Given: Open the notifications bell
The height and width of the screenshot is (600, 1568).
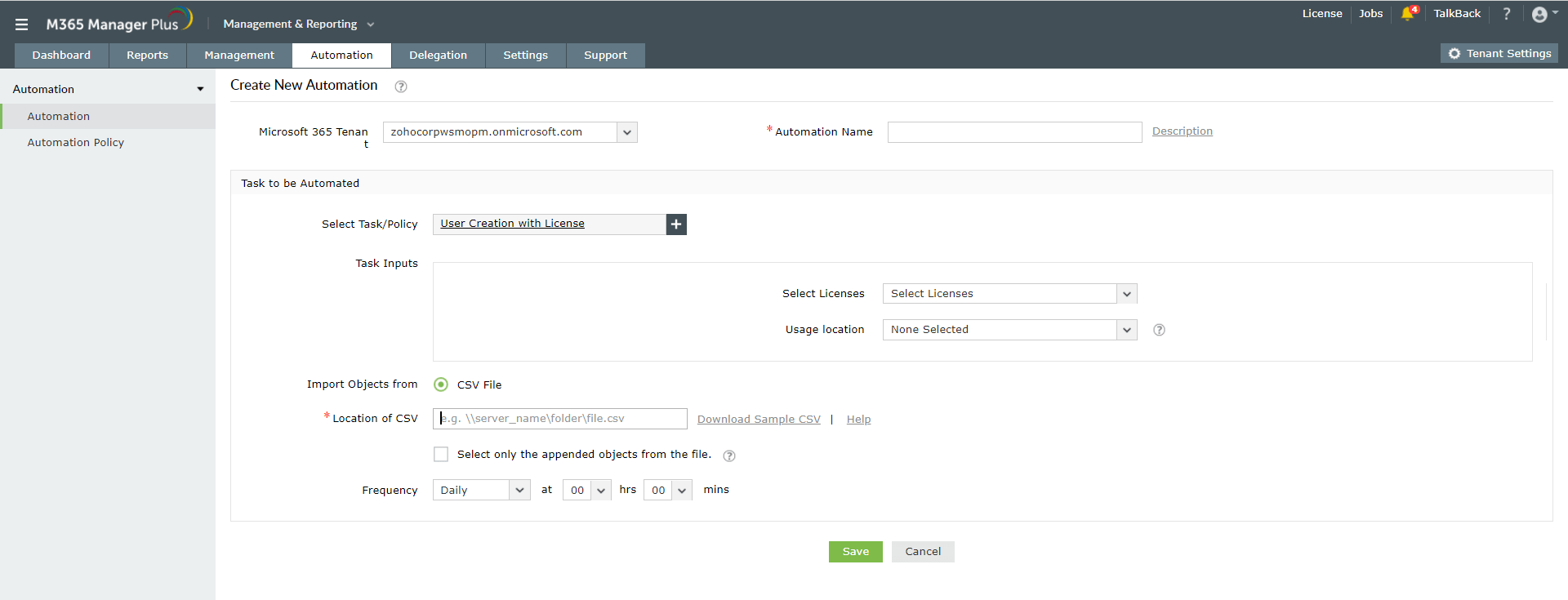Looking at the screenshot, I should click(x=1408, y=14).
